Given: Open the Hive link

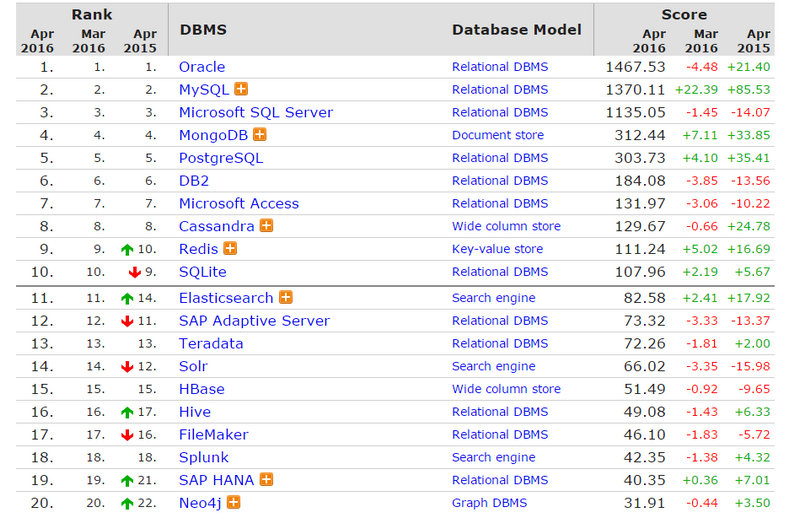Looking at the screenshot, I should pos(195,412).
